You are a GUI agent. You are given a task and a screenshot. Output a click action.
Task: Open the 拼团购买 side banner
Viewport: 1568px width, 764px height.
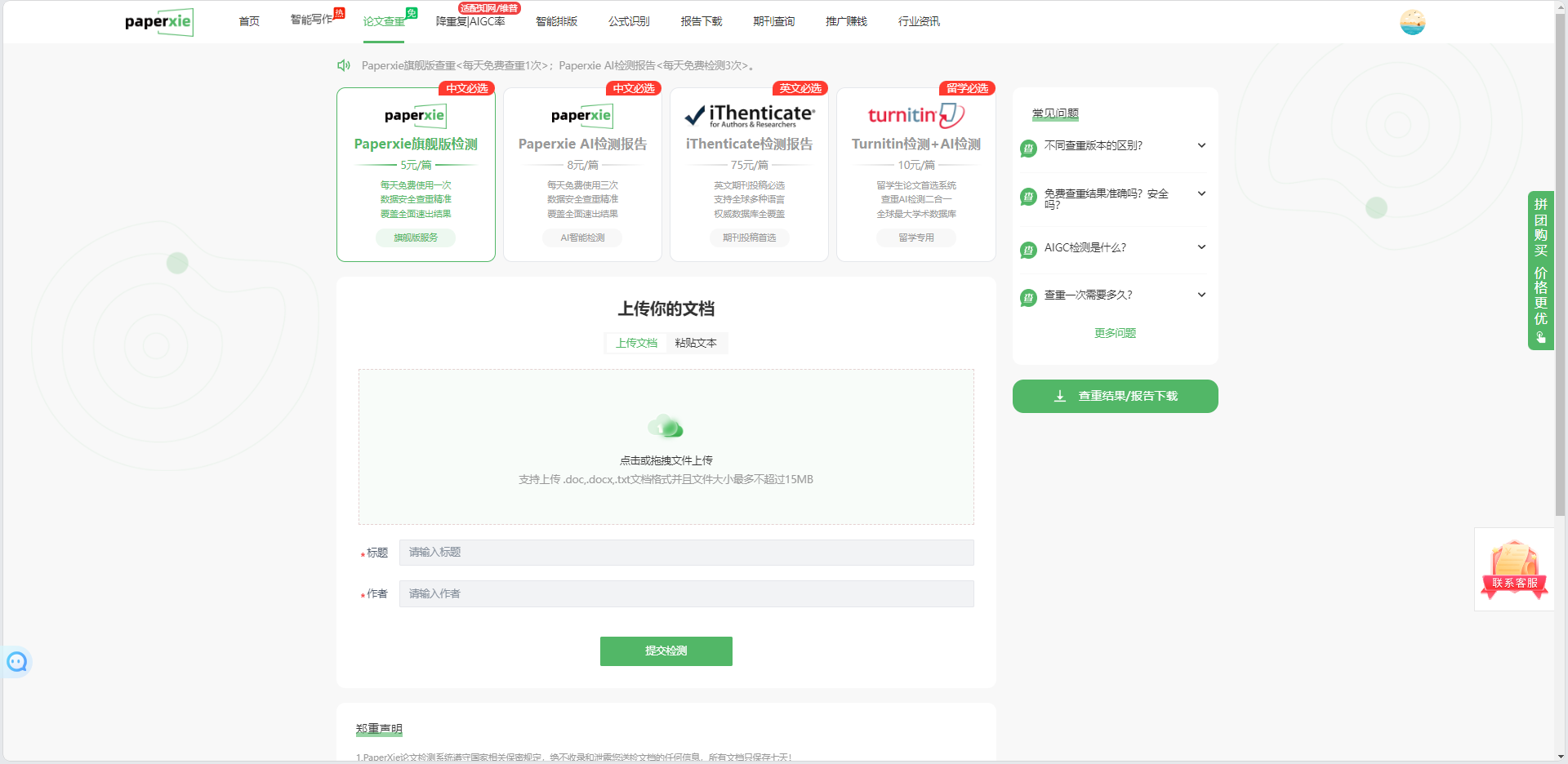[x=1540, y=270]
